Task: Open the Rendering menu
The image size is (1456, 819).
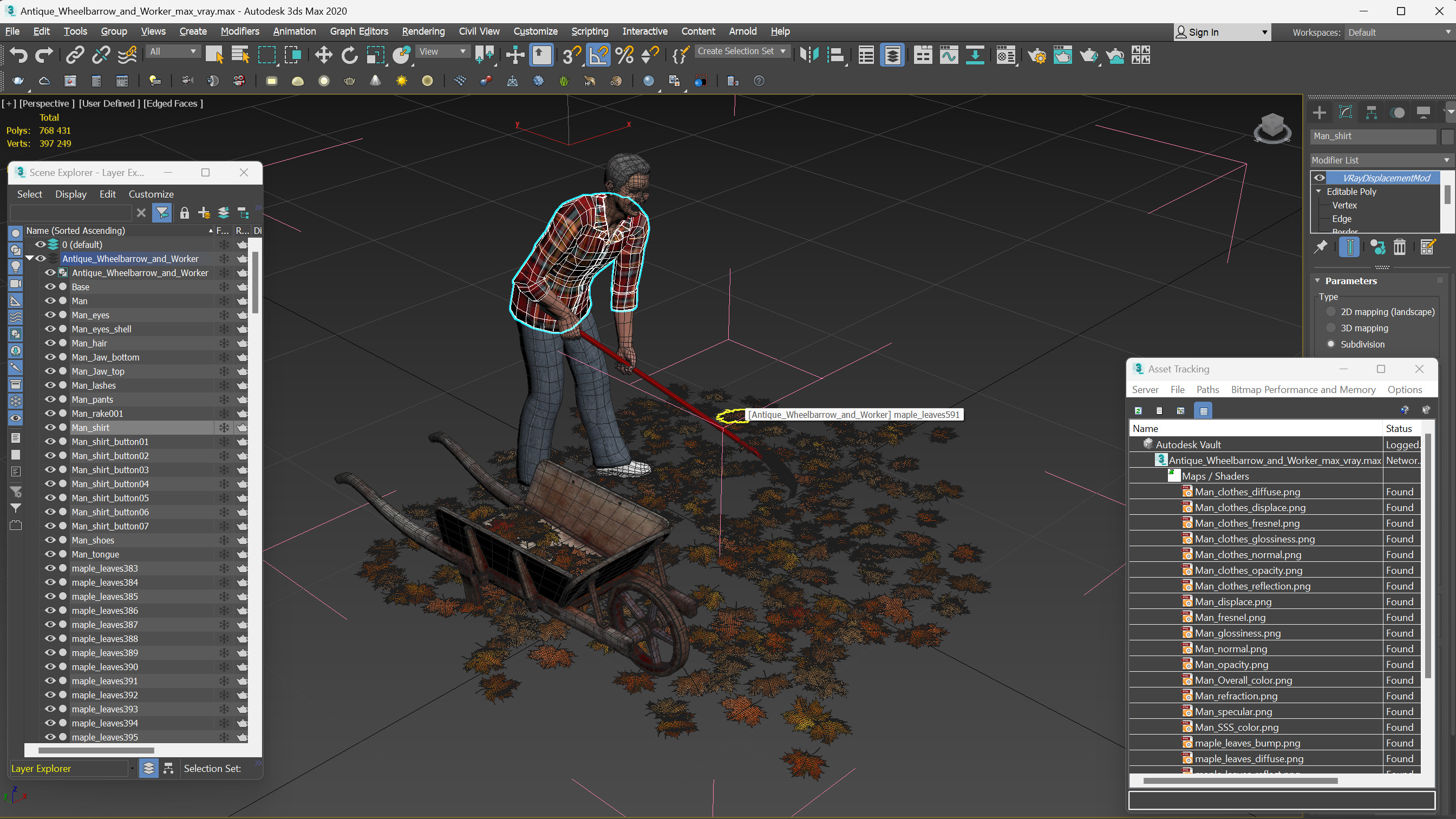Action: [423, 31]
